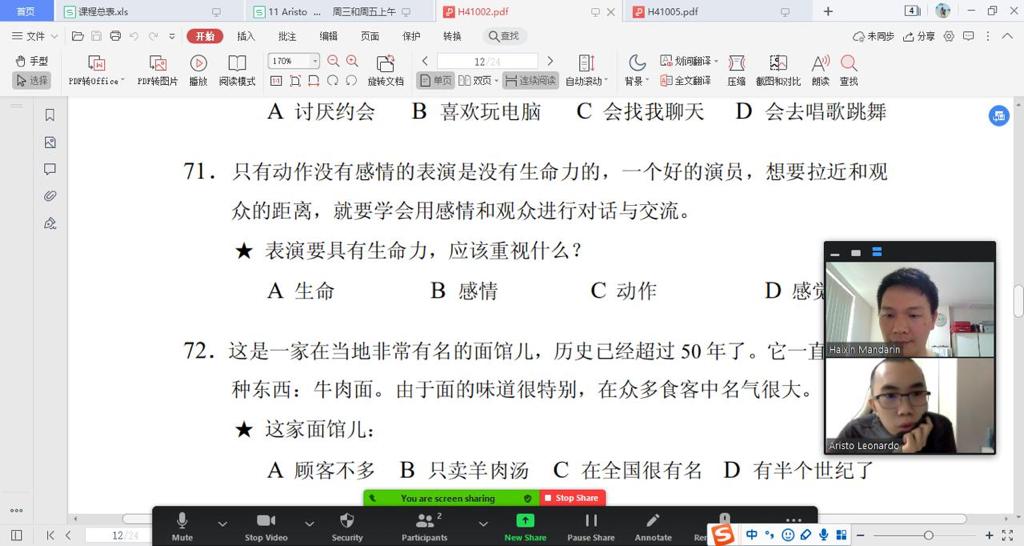Screen dimensions: 1024x546
Task: Click the 未同步 cloud sync button
Action: 873,36
